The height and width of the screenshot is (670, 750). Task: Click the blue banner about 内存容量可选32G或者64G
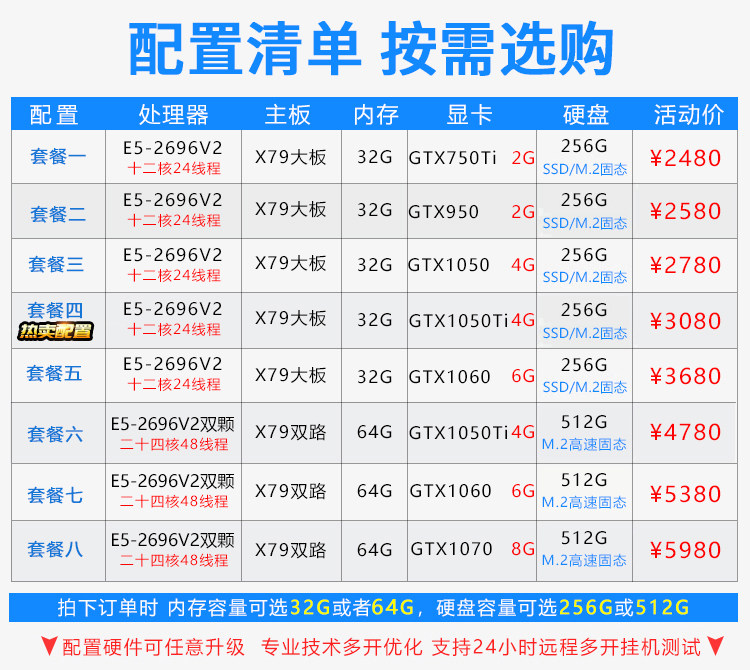coord(374,607)
